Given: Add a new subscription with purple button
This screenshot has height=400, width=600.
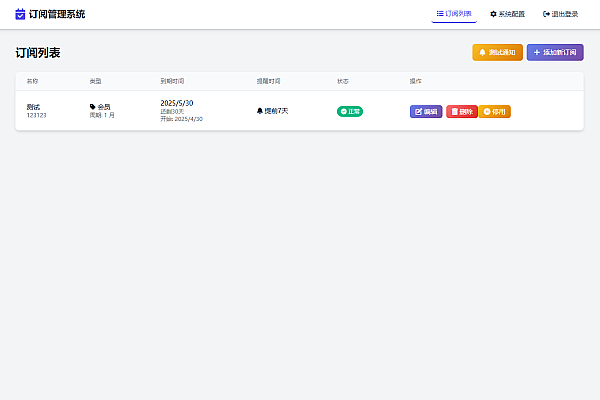Looking at the screenshot, I should (x=555, y=52).
